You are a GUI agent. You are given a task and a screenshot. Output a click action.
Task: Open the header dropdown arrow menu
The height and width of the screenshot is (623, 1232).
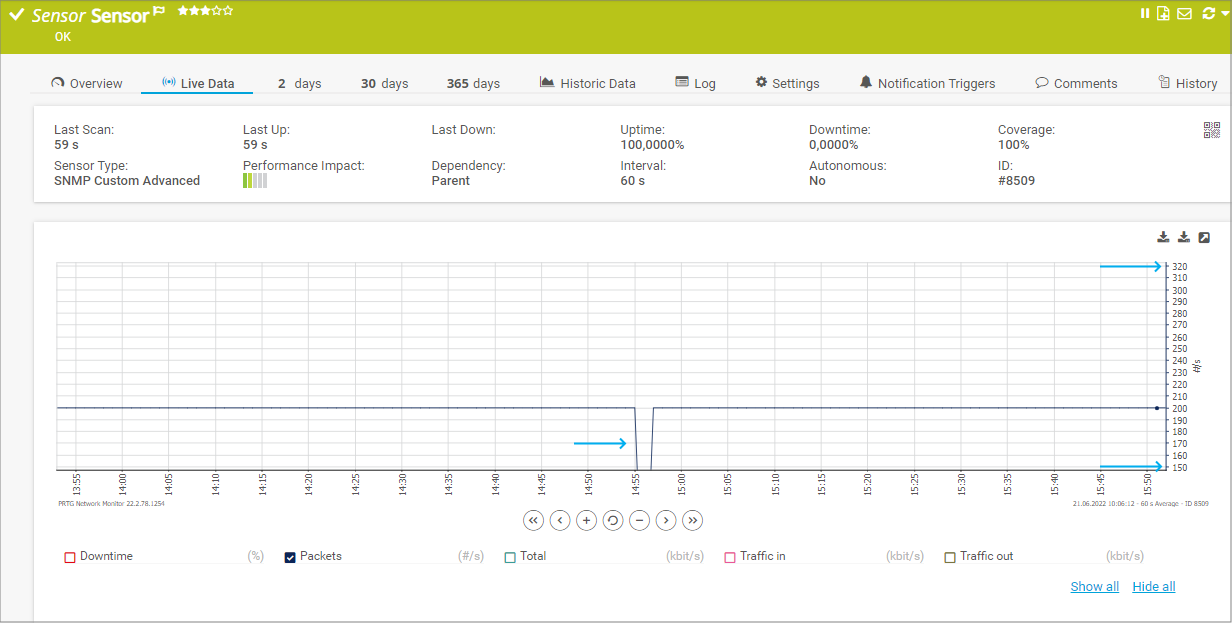pyautogui.click(x=1224, y=13)
